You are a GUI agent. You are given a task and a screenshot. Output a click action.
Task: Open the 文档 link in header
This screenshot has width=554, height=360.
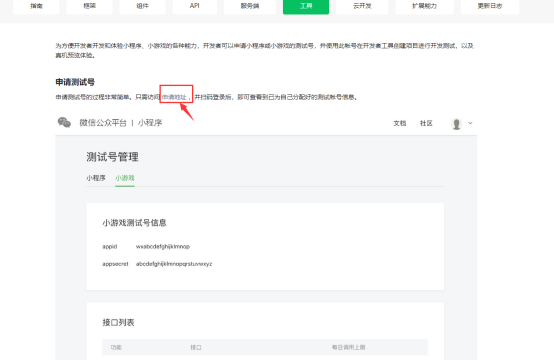400,123
